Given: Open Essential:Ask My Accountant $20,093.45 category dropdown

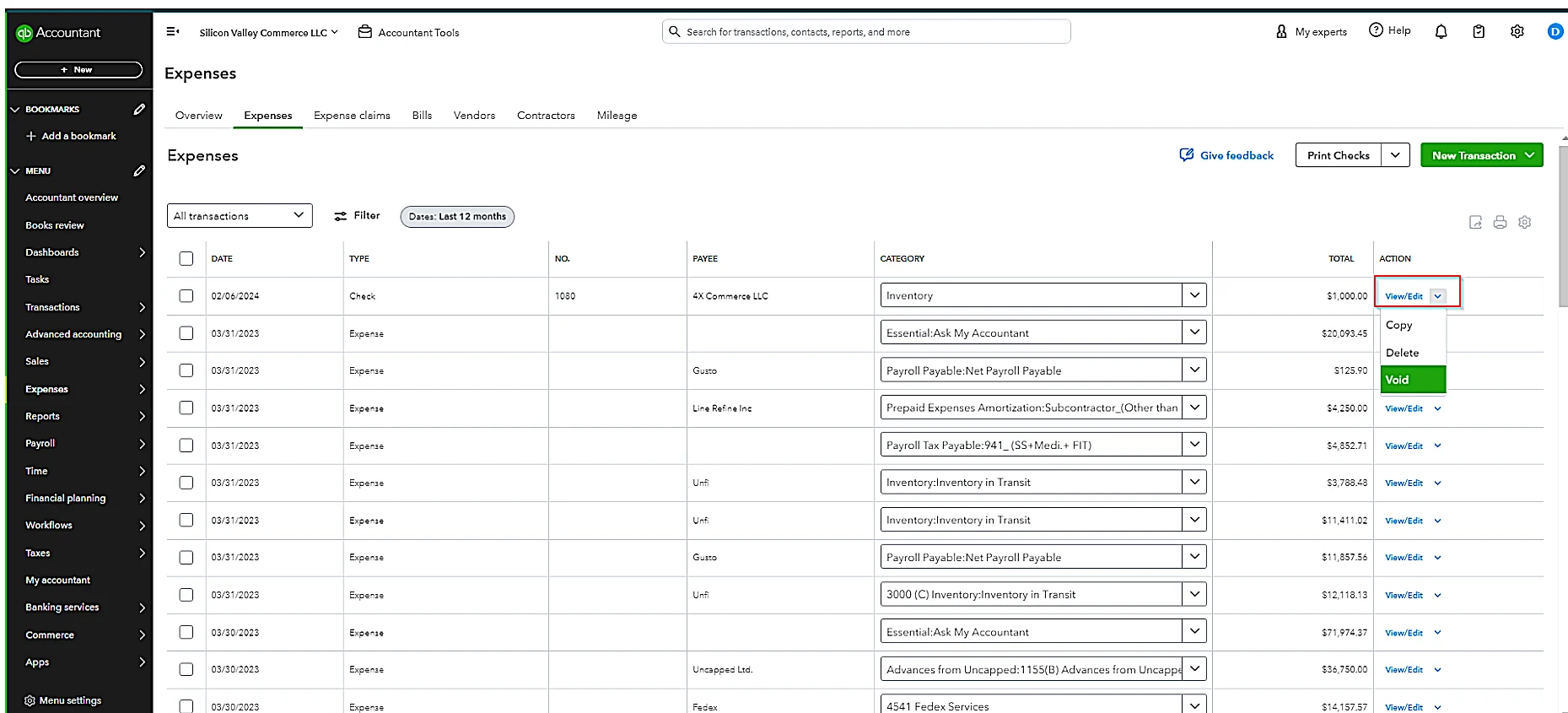Looking at the screenshot, I should (x=1194, y=332).
